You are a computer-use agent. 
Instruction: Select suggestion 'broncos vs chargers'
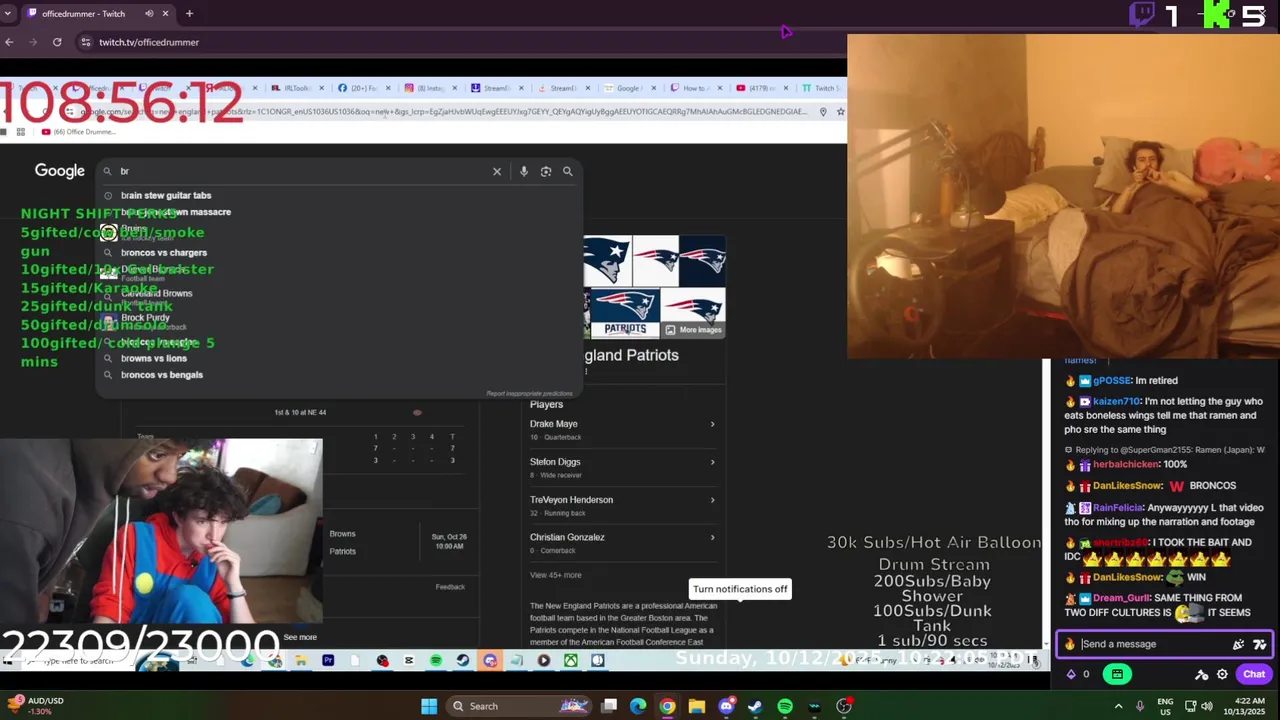pos(164,253)
